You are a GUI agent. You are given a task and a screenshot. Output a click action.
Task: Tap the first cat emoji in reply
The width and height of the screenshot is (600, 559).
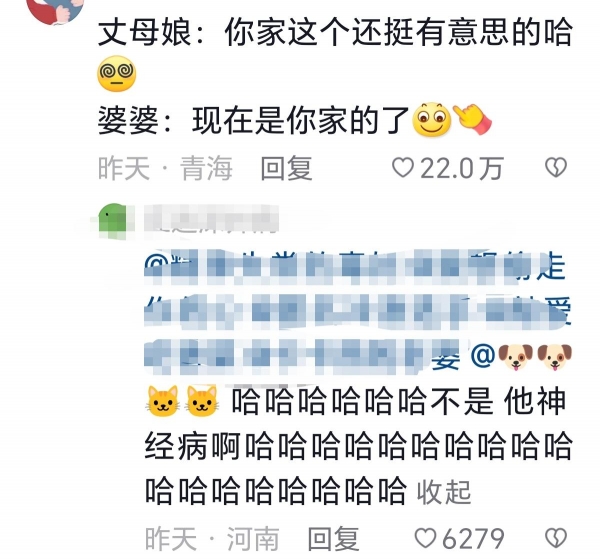pos(163,401)
